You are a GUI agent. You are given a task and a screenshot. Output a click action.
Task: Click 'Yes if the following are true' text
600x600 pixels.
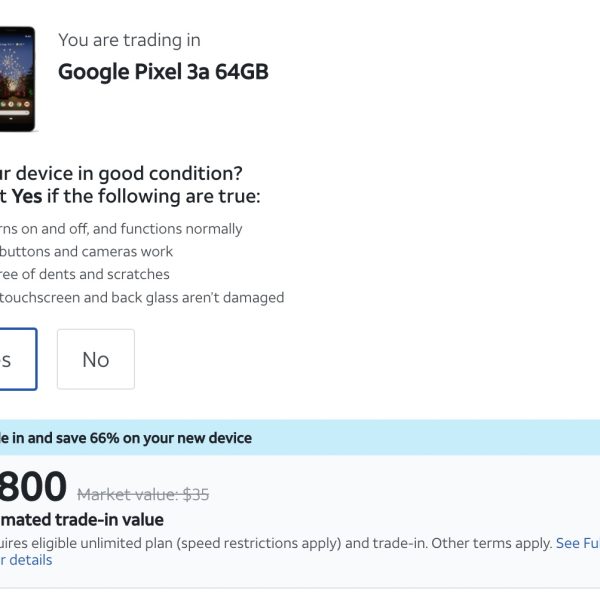pyautogui.click(x=135, y=196)
